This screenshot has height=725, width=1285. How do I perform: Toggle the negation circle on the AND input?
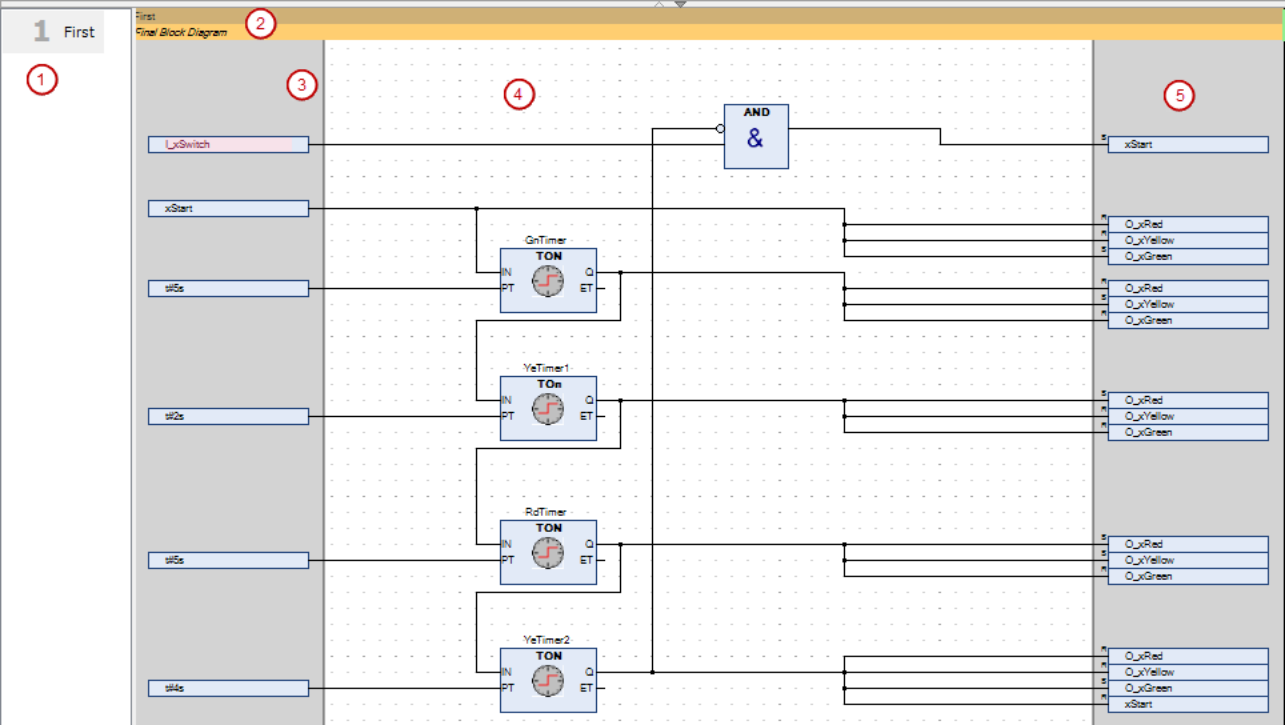720,127
